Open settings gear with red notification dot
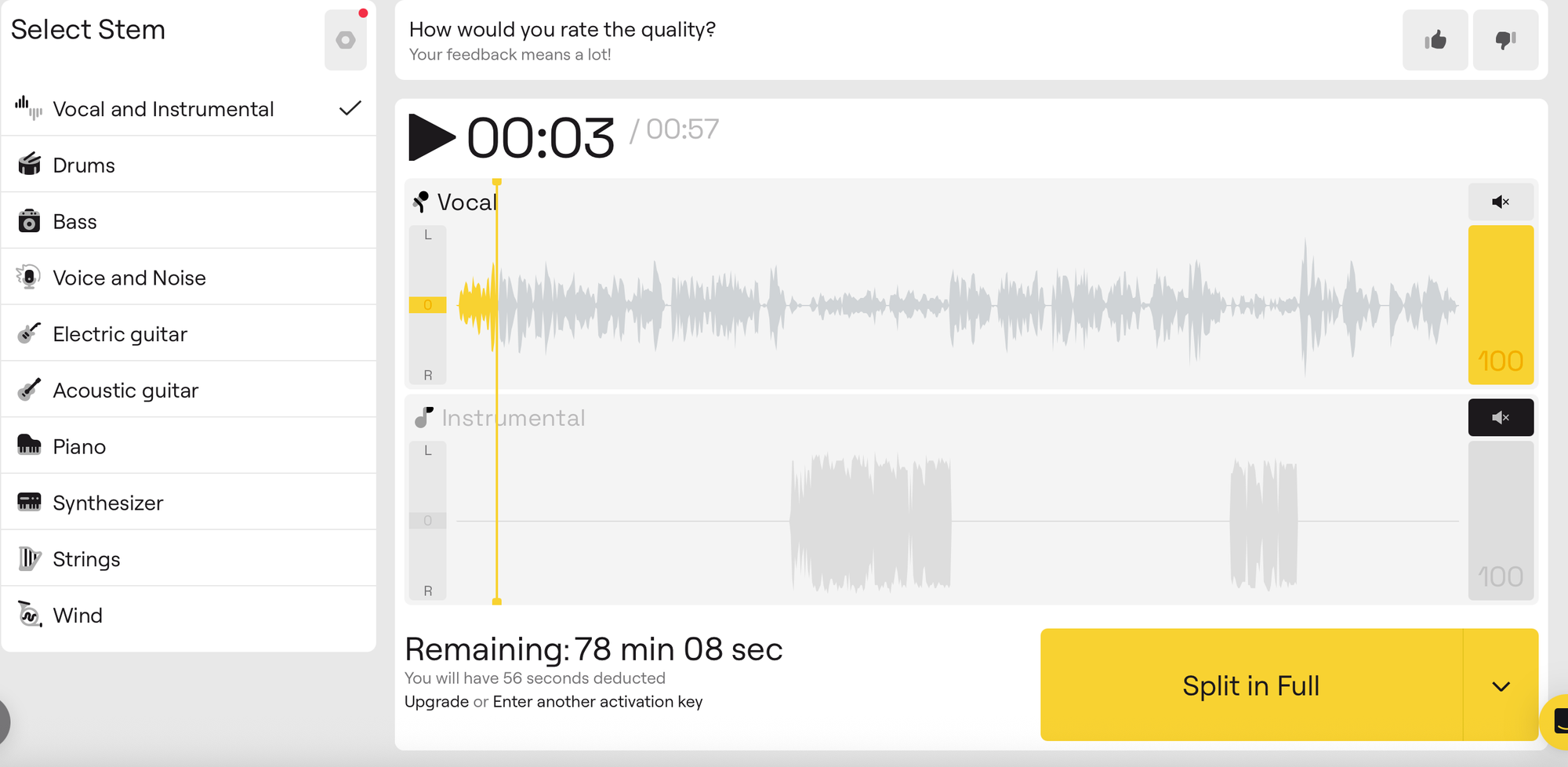 tap(346, 40)
